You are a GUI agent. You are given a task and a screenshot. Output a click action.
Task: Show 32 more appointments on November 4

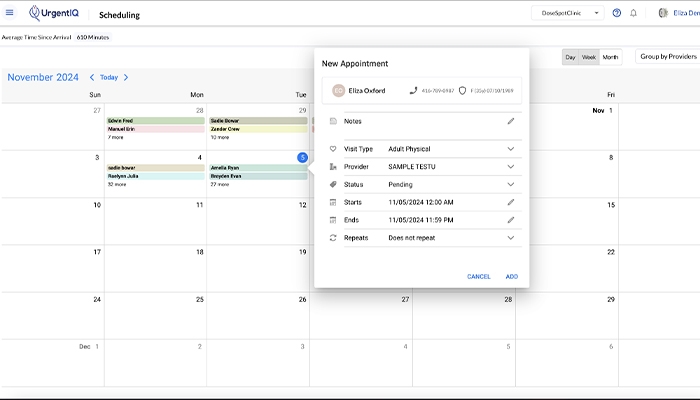(117, 184)
